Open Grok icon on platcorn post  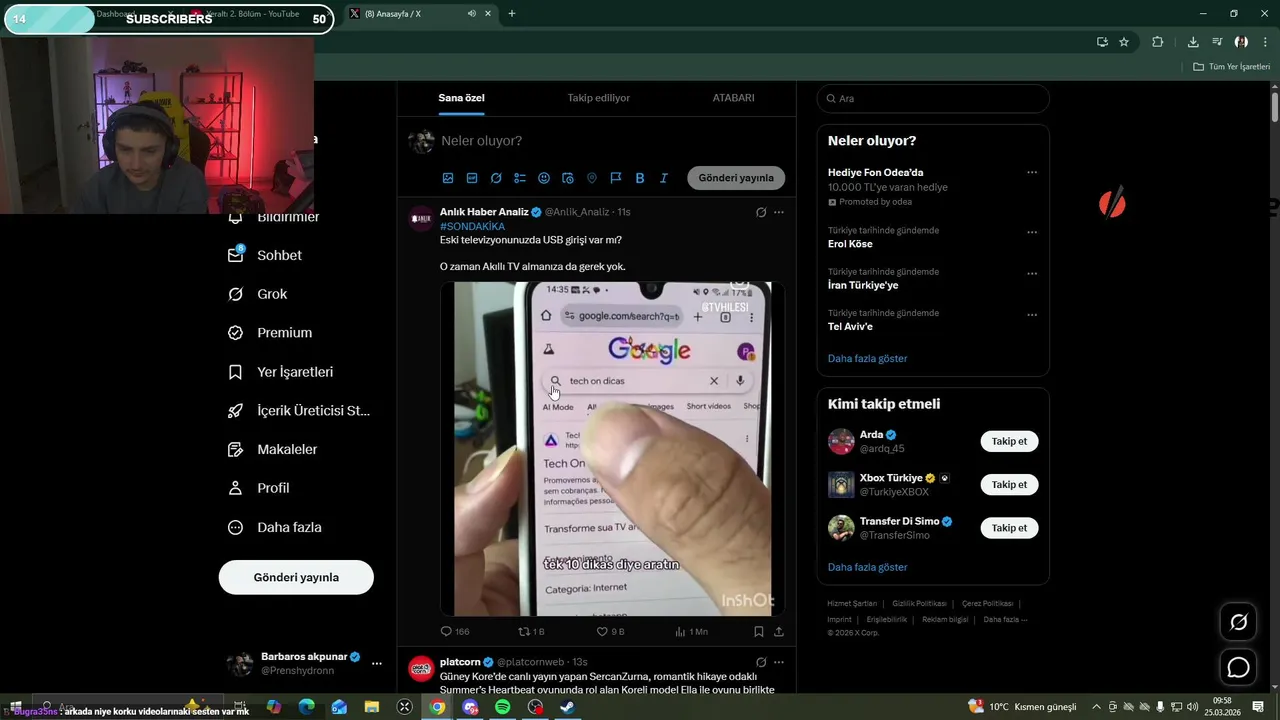point(761,662)
